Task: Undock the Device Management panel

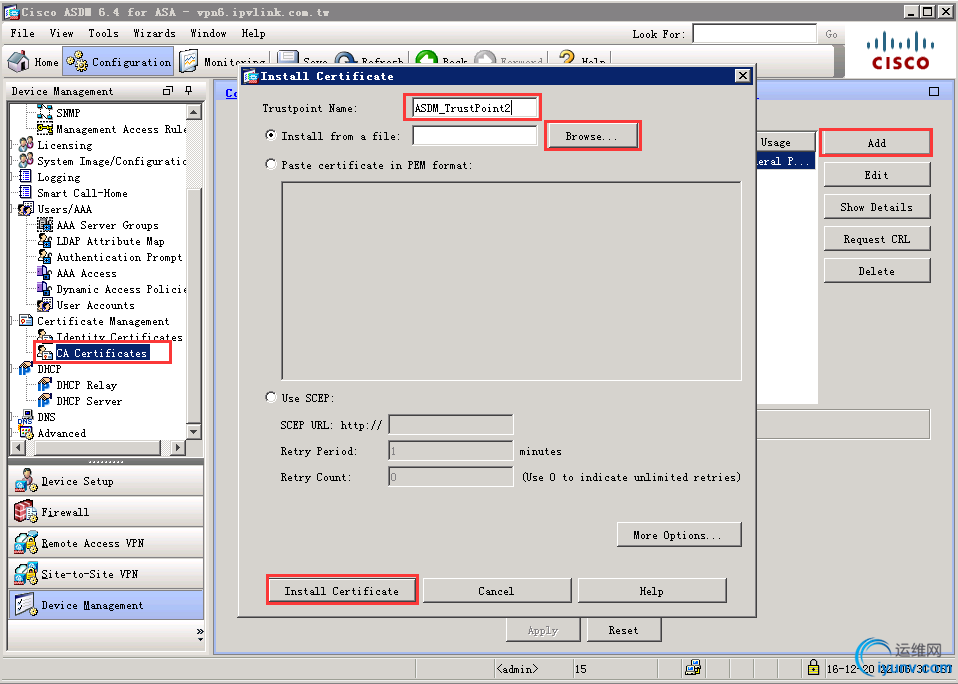Action: pyautogui.click(x=167, y=91)
